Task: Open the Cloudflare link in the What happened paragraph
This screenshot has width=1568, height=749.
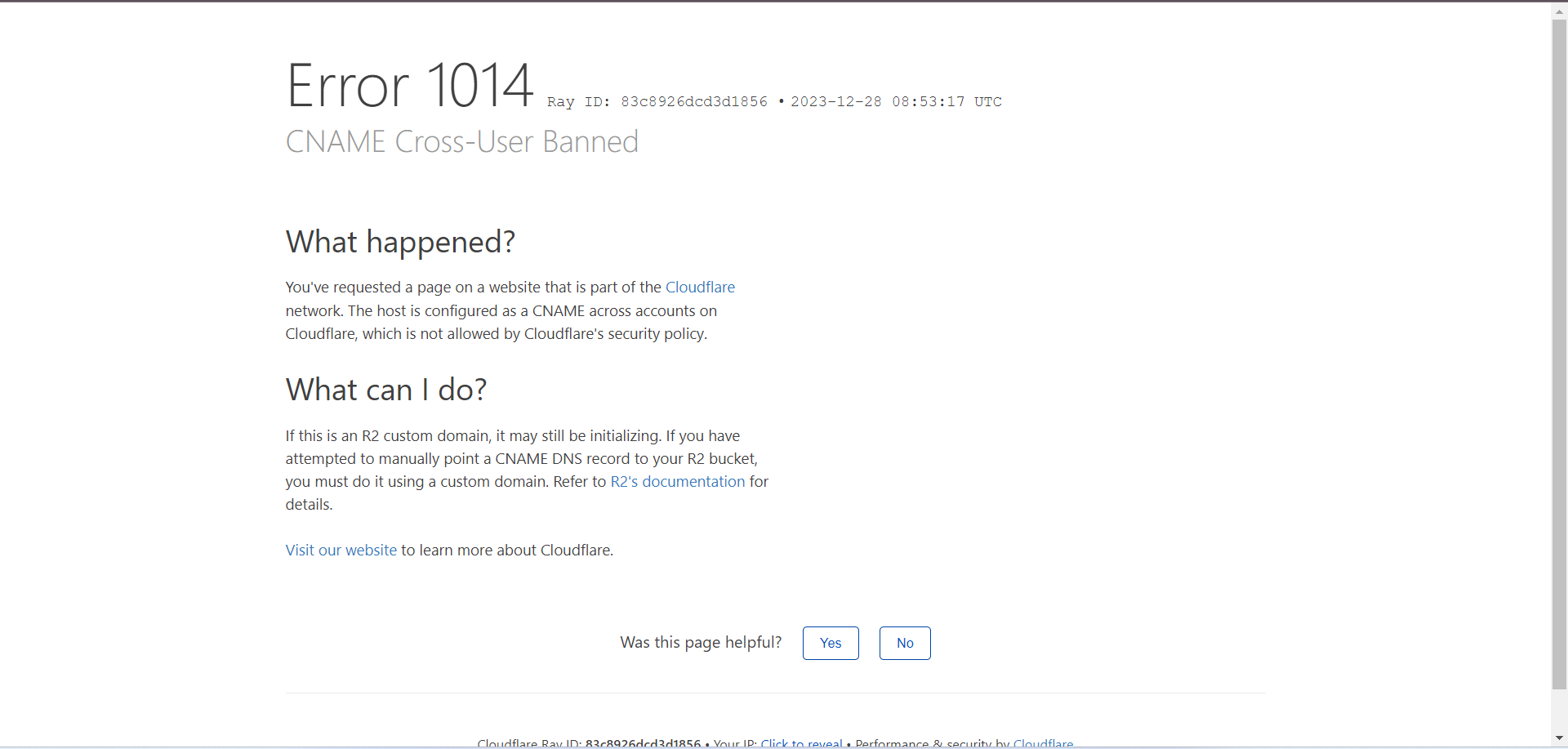Action: (700, 288)
